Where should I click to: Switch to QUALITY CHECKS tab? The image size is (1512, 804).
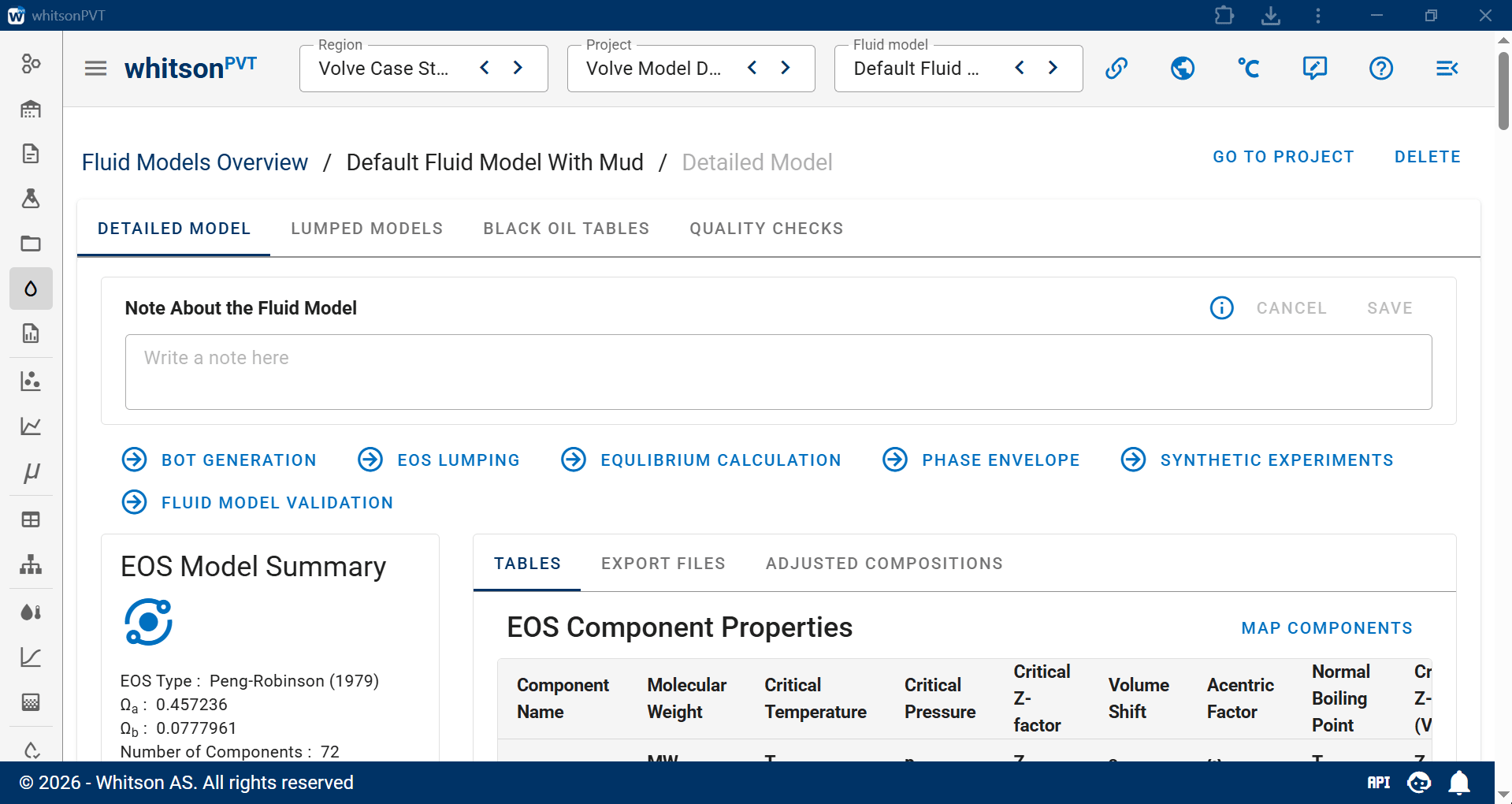[x=767, y=229]
